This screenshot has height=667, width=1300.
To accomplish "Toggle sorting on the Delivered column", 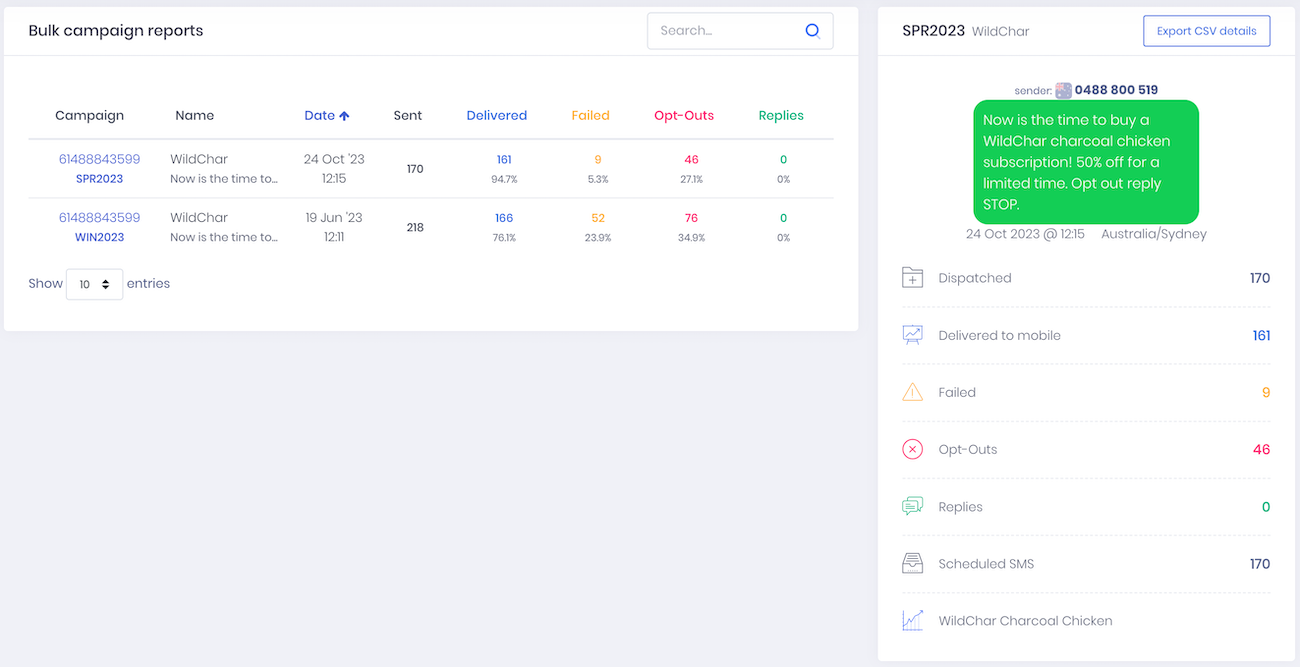I will pos(497,115).
